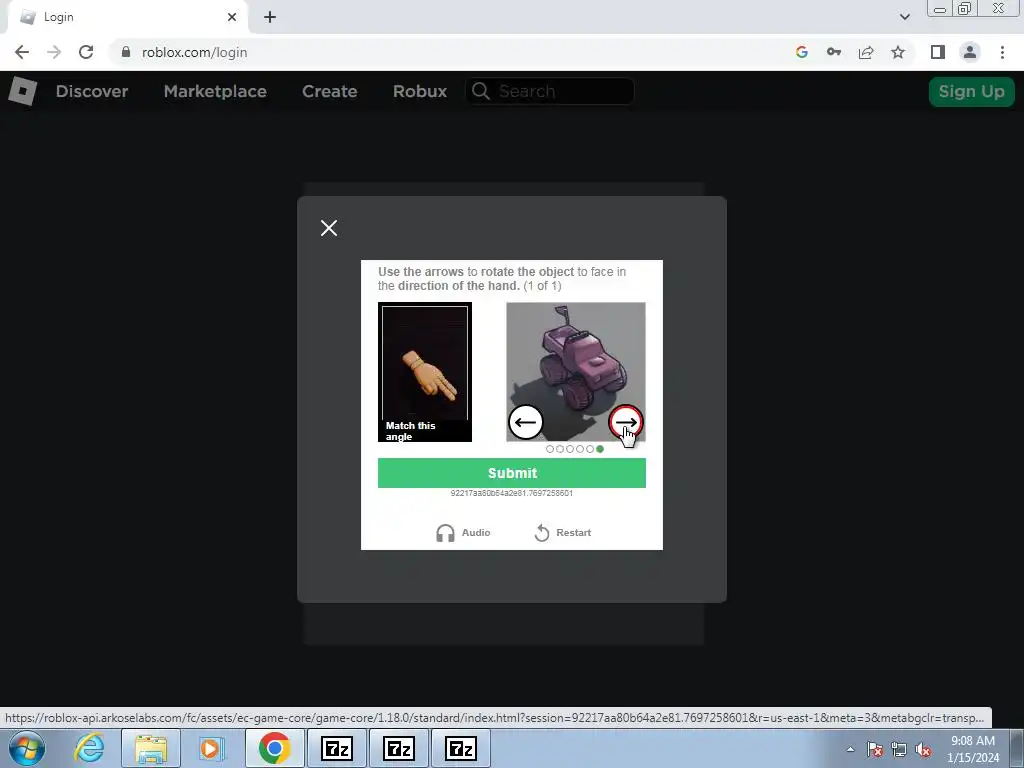1024x768 pixels.
Task: Click the lock site info icon
Action: point(126,52)
